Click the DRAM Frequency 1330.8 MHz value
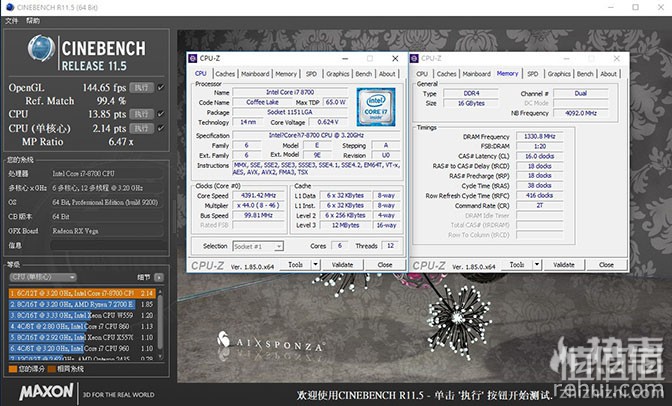 pyautogui.click(x=540, y=136)
